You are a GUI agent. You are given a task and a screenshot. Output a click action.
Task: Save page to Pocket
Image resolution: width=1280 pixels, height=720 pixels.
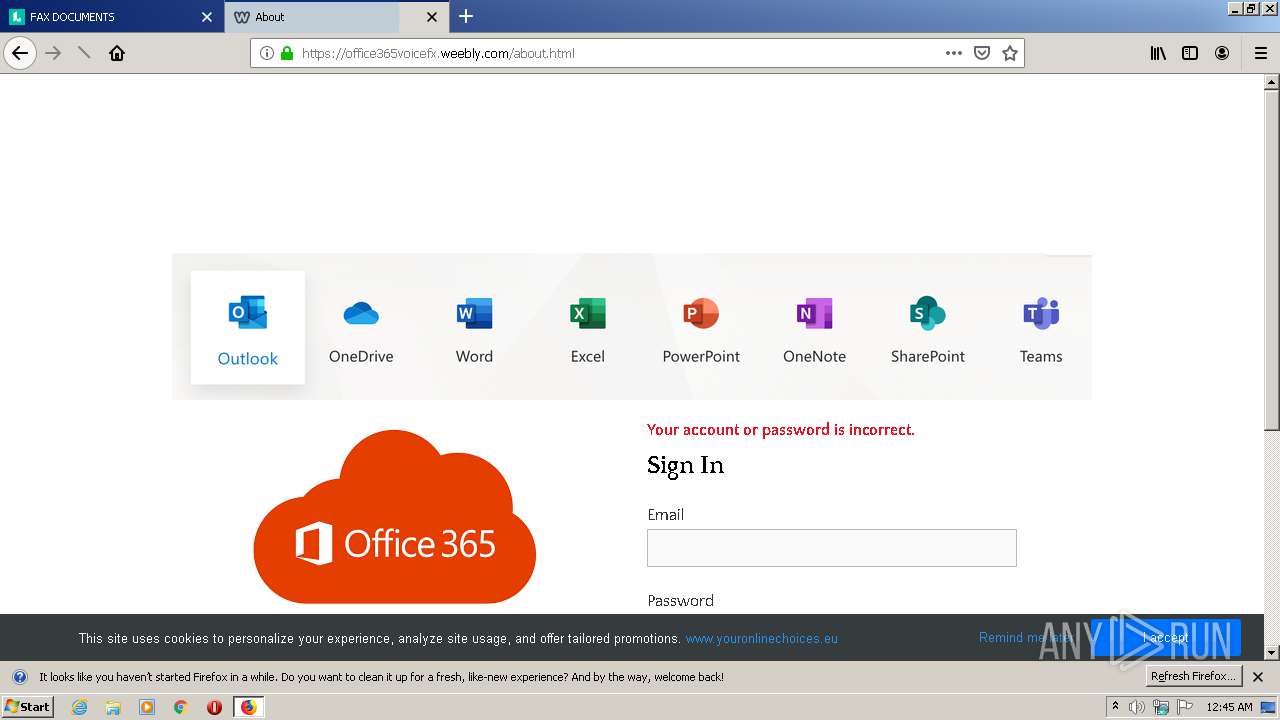(982, 53)
